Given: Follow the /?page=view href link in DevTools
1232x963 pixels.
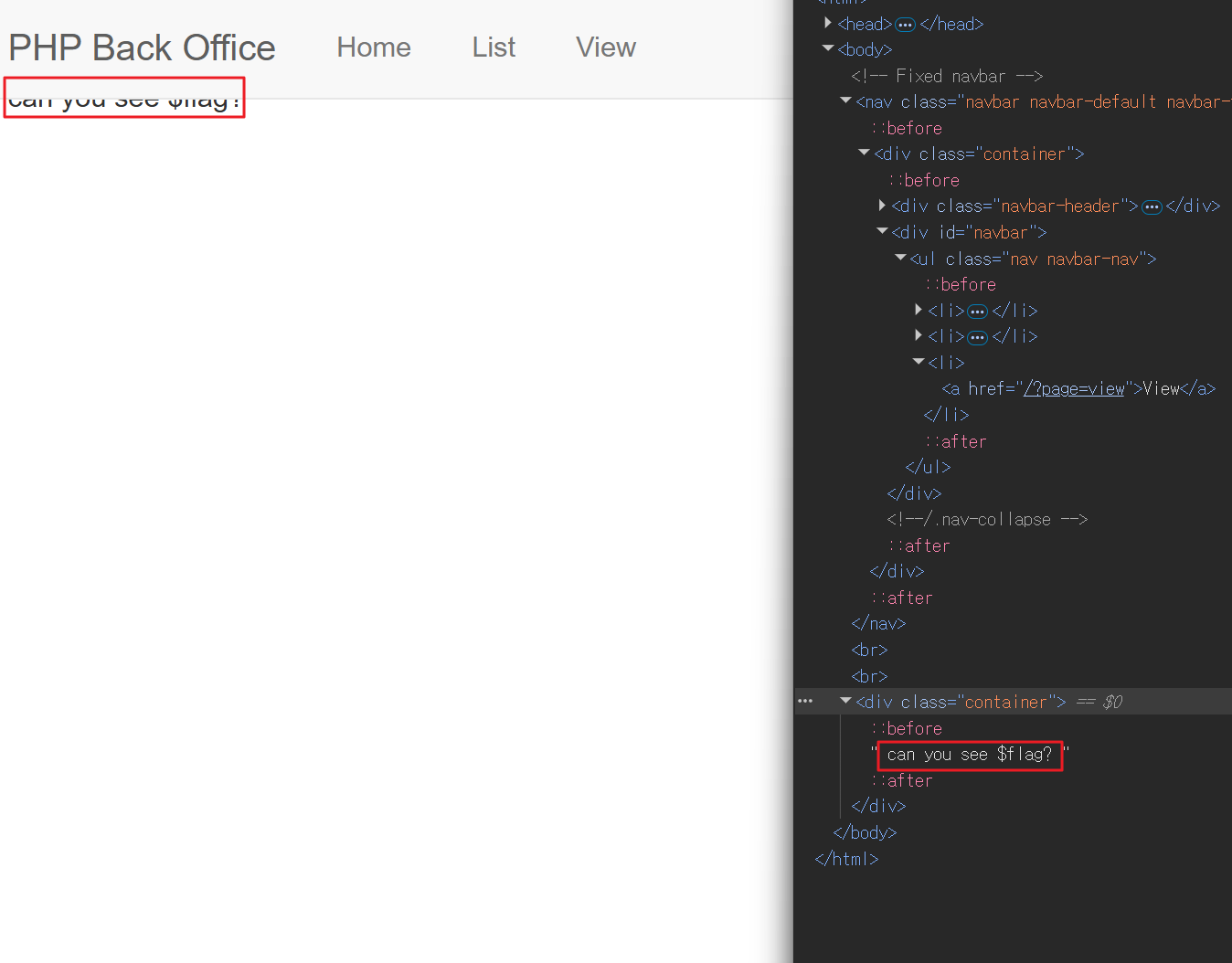Looking at the screenshot, I should point(1074,389).
